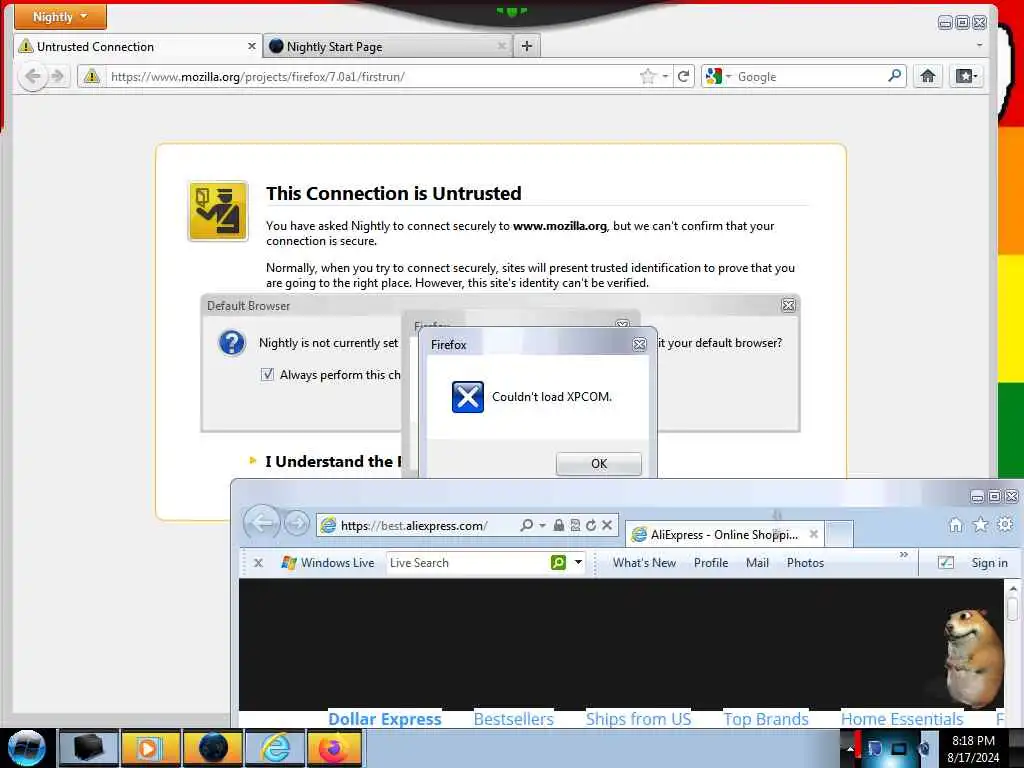This screenshot has width=1024, height=768.
Task: Open the Home Essentials link
Action: 902,718
